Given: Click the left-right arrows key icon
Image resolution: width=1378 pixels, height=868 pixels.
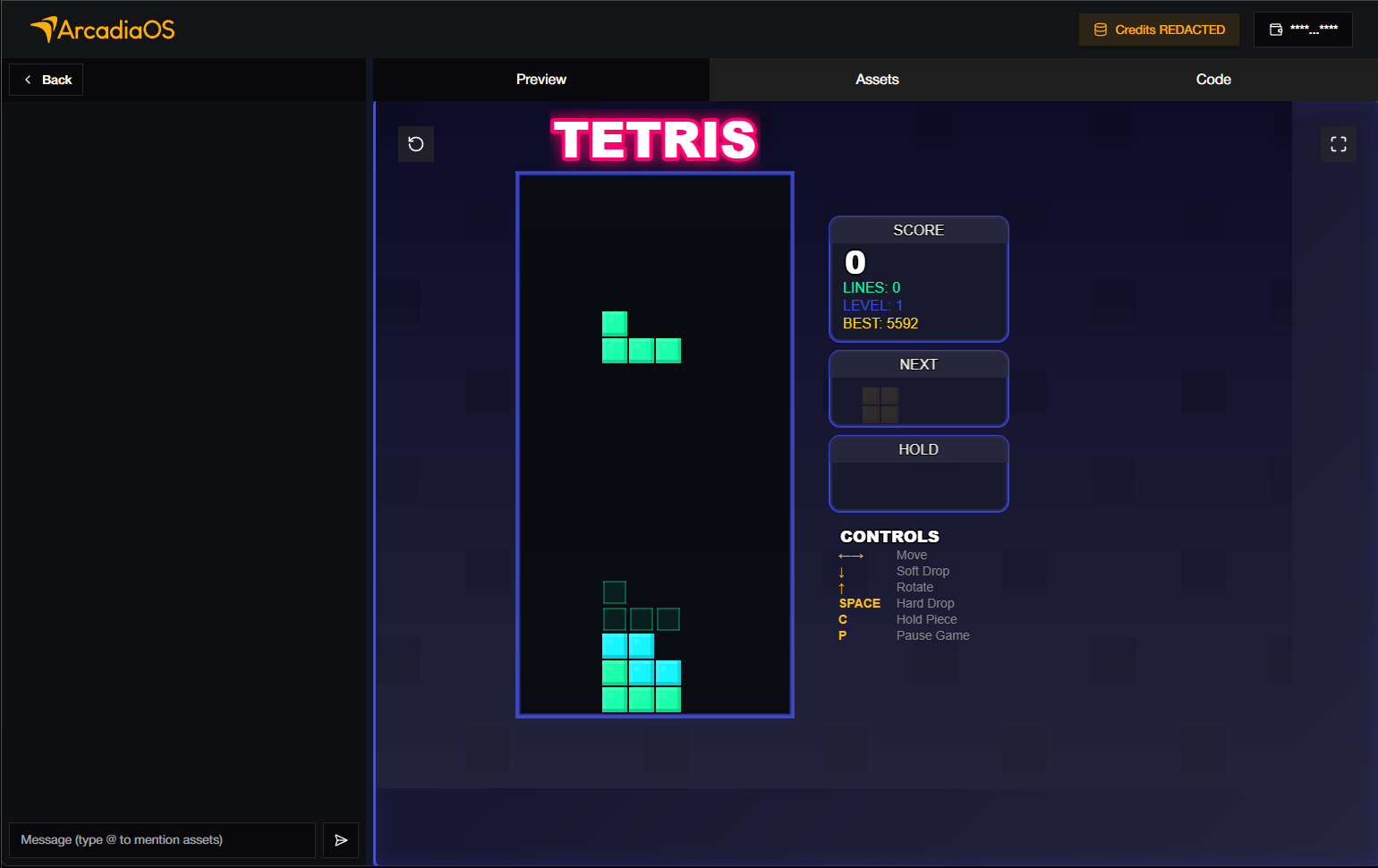Looking at the screenshot, I should coord(851,556).
